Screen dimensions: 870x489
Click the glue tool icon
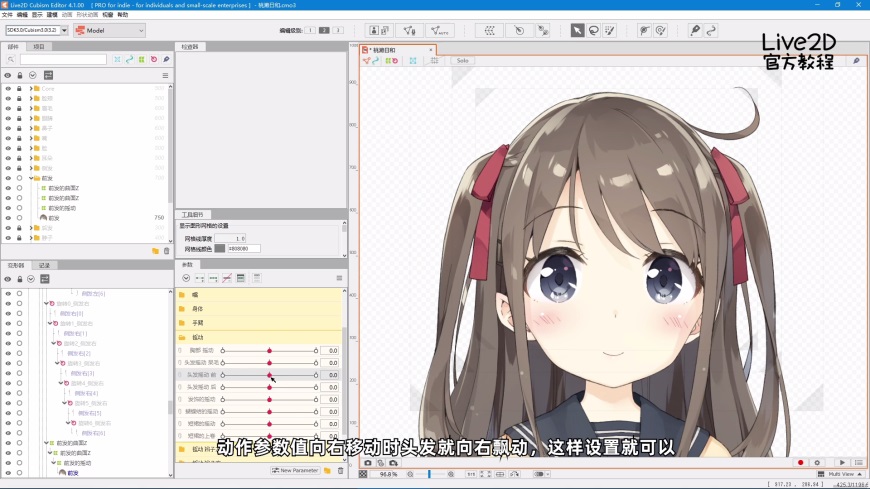[x=543, y=31]
